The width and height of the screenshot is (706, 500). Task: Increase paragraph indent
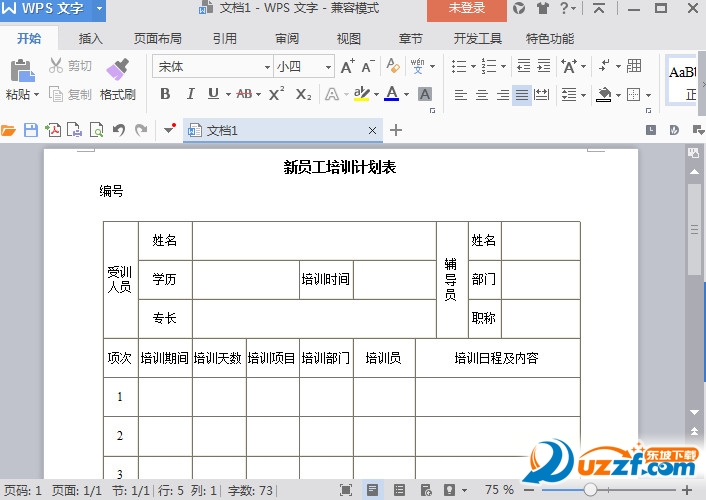(x=544, y=66)
